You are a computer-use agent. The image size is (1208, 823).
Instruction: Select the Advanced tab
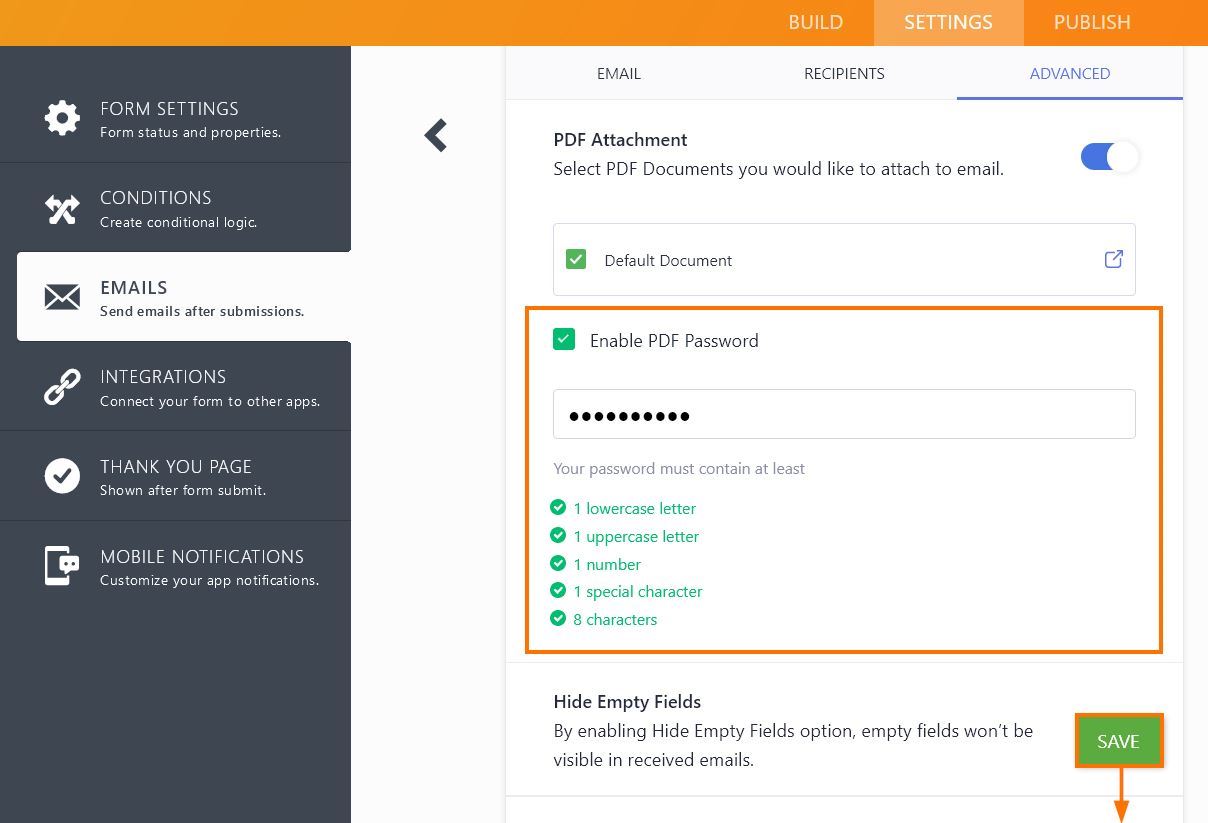tap(1069, 74)
